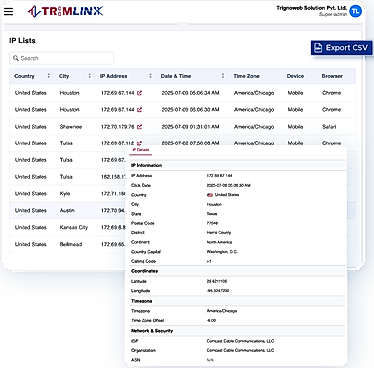Click the ISP Comcast Cable Communications value
The width and height of the screenshot is (374, 368).
click(240, 341)
